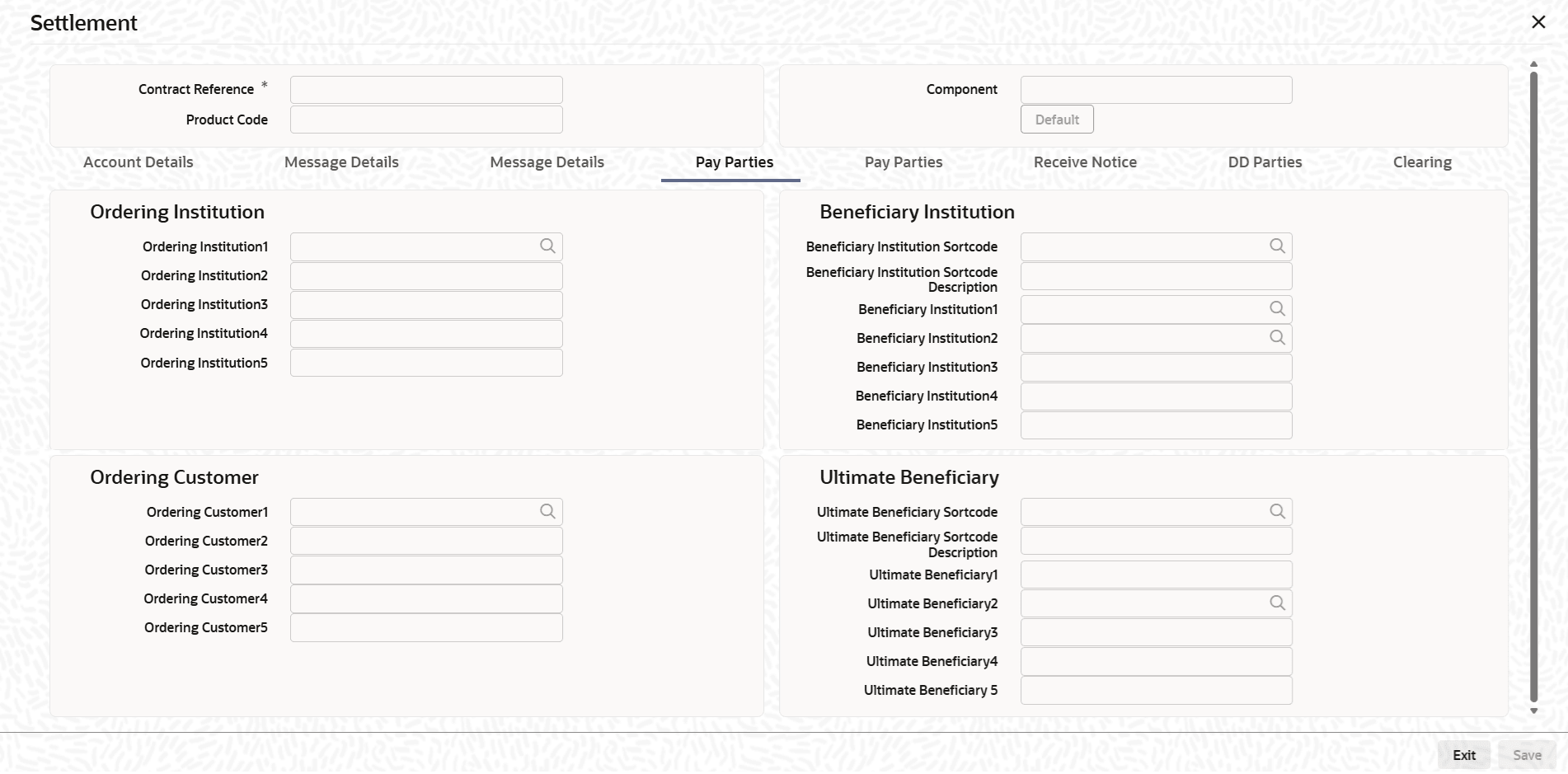Open the Receive Notice tab

(x=1085, y=162)
